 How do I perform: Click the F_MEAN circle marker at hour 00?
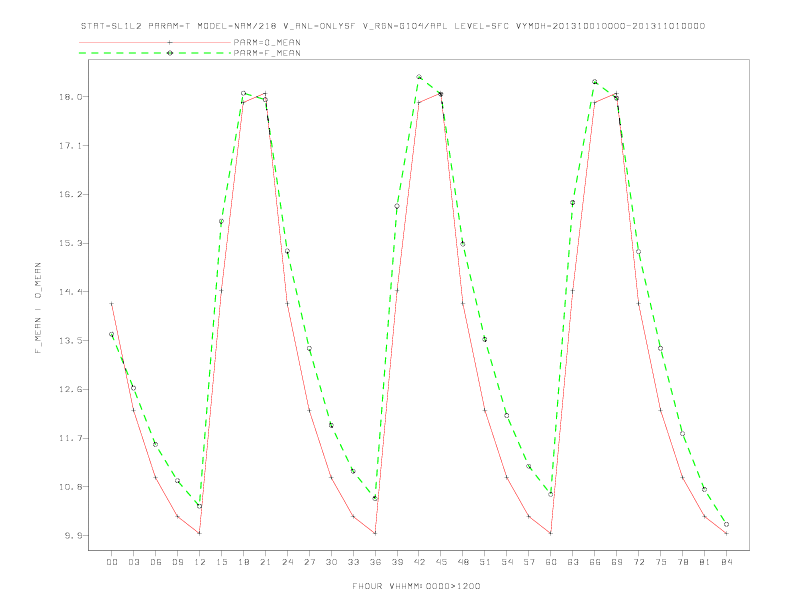click(112, 334)
